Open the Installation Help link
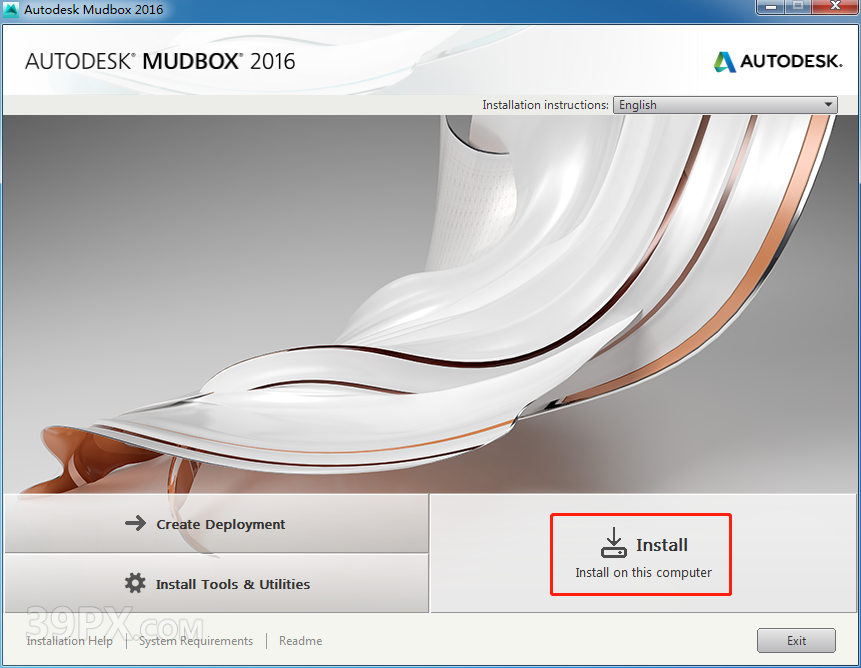Image resolution: width=861 pixels, height=668 pixels. 70,641
